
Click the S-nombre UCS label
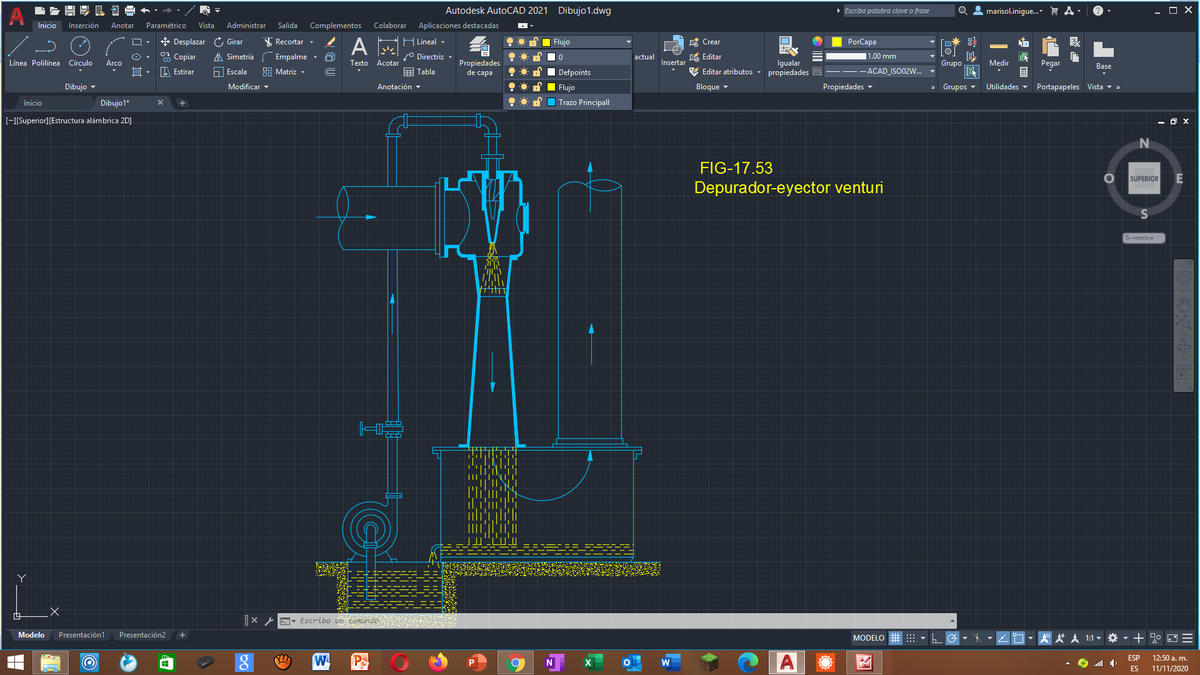tap(1143, 238)
